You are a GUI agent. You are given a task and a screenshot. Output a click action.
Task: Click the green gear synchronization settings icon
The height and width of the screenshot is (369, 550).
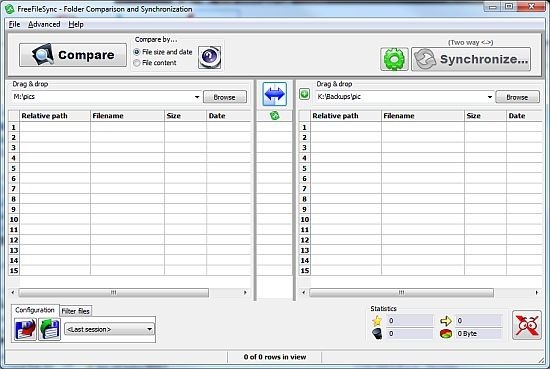click(x=394, y=59)
